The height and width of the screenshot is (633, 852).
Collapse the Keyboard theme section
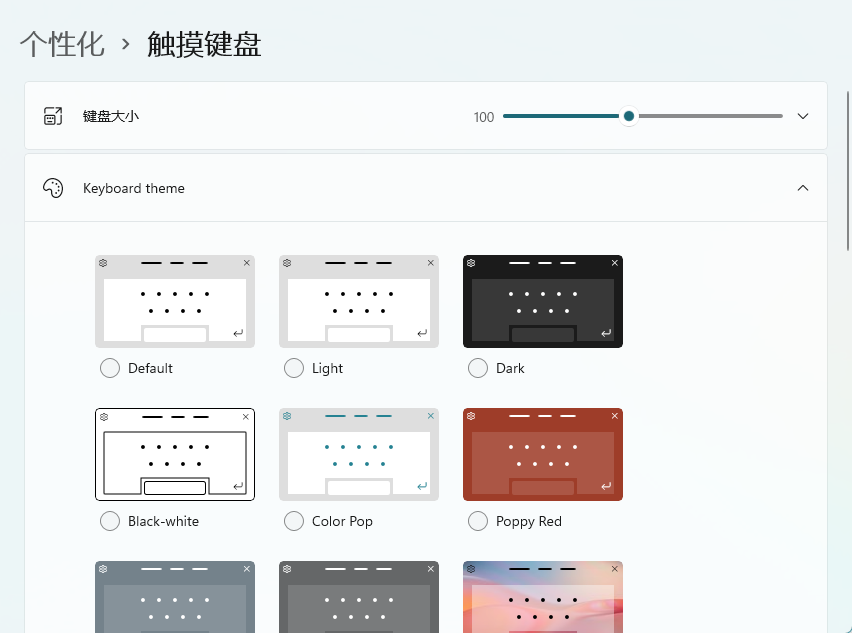(803, 188)
